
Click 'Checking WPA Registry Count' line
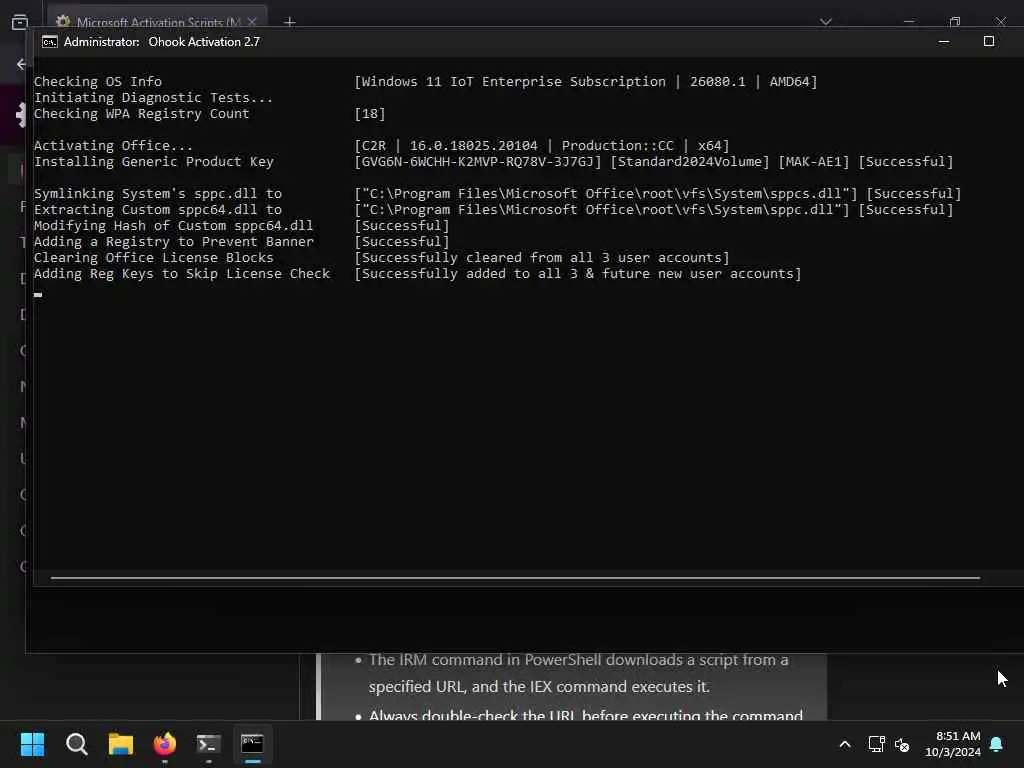click(142, 114)
